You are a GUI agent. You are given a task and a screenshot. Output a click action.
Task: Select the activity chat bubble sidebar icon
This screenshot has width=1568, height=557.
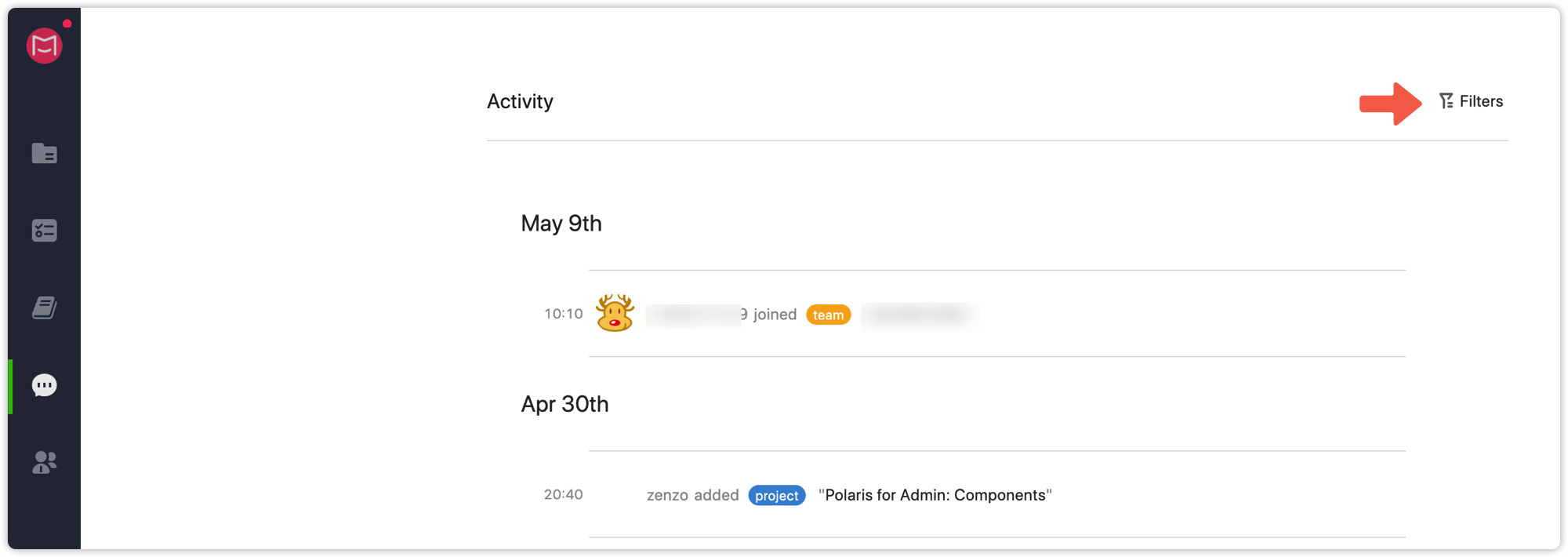click(45, 385)
